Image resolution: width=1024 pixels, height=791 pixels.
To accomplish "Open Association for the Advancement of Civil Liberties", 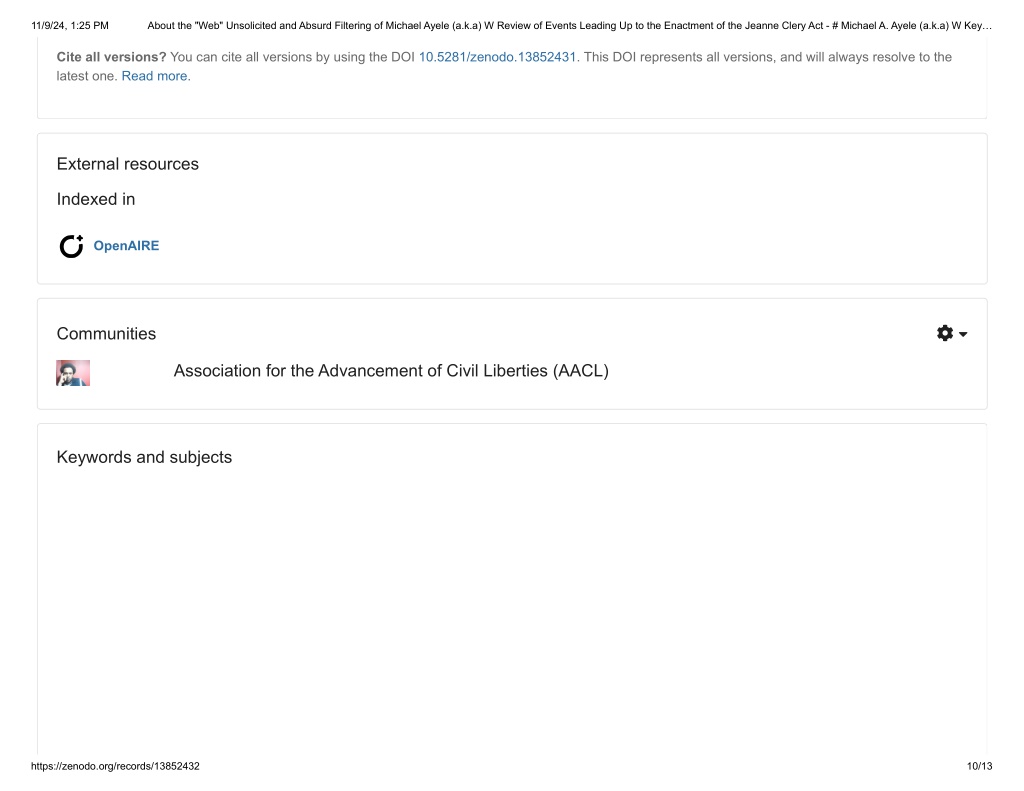I will click(x=391, y=370).
